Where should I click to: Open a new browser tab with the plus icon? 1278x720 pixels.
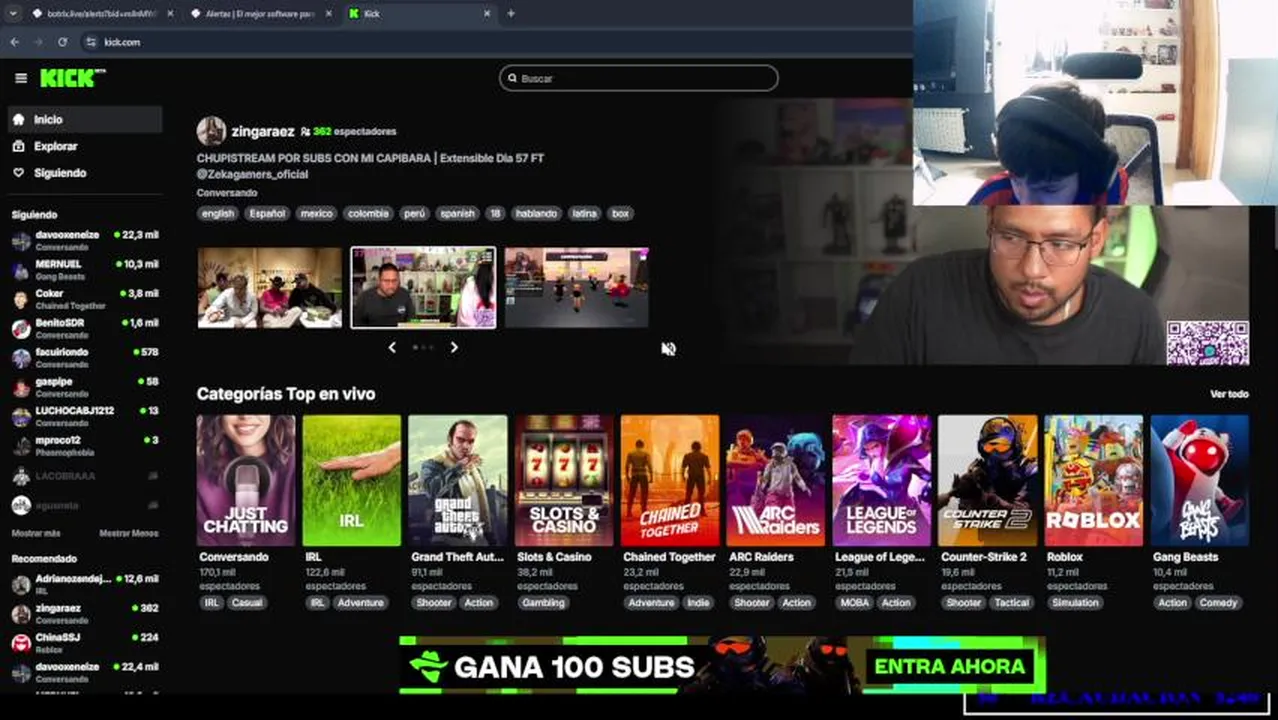(511, 13)
